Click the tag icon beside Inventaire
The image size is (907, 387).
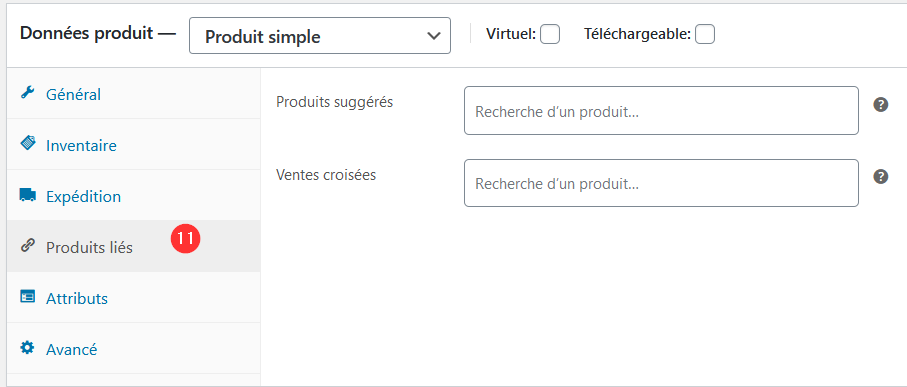click(x=27, y=143)
